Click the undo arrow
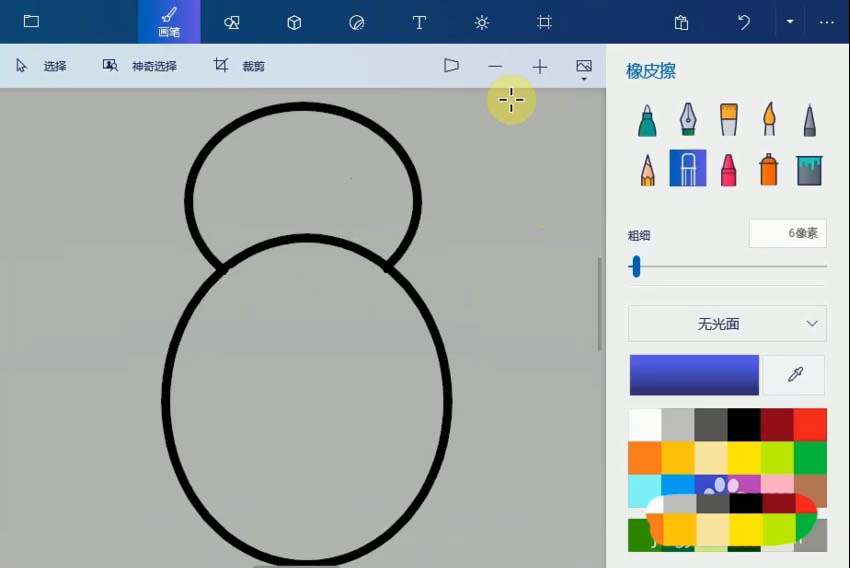Image resolution: width=850 pixels, height=568 pixels. click(x=744, y=22)
